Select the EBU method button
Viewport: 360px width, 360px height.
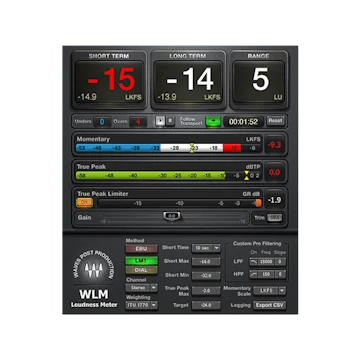click(141, 249)
